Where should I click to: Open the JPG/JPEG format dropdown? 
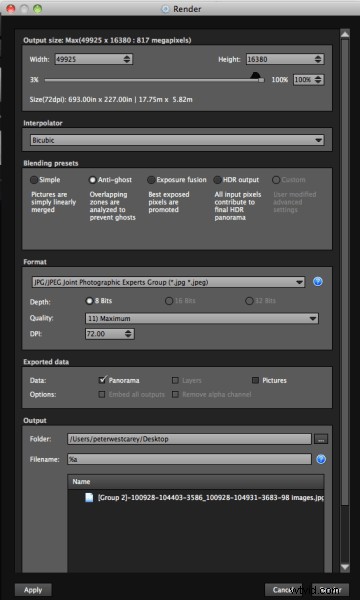tap(168, 282)
